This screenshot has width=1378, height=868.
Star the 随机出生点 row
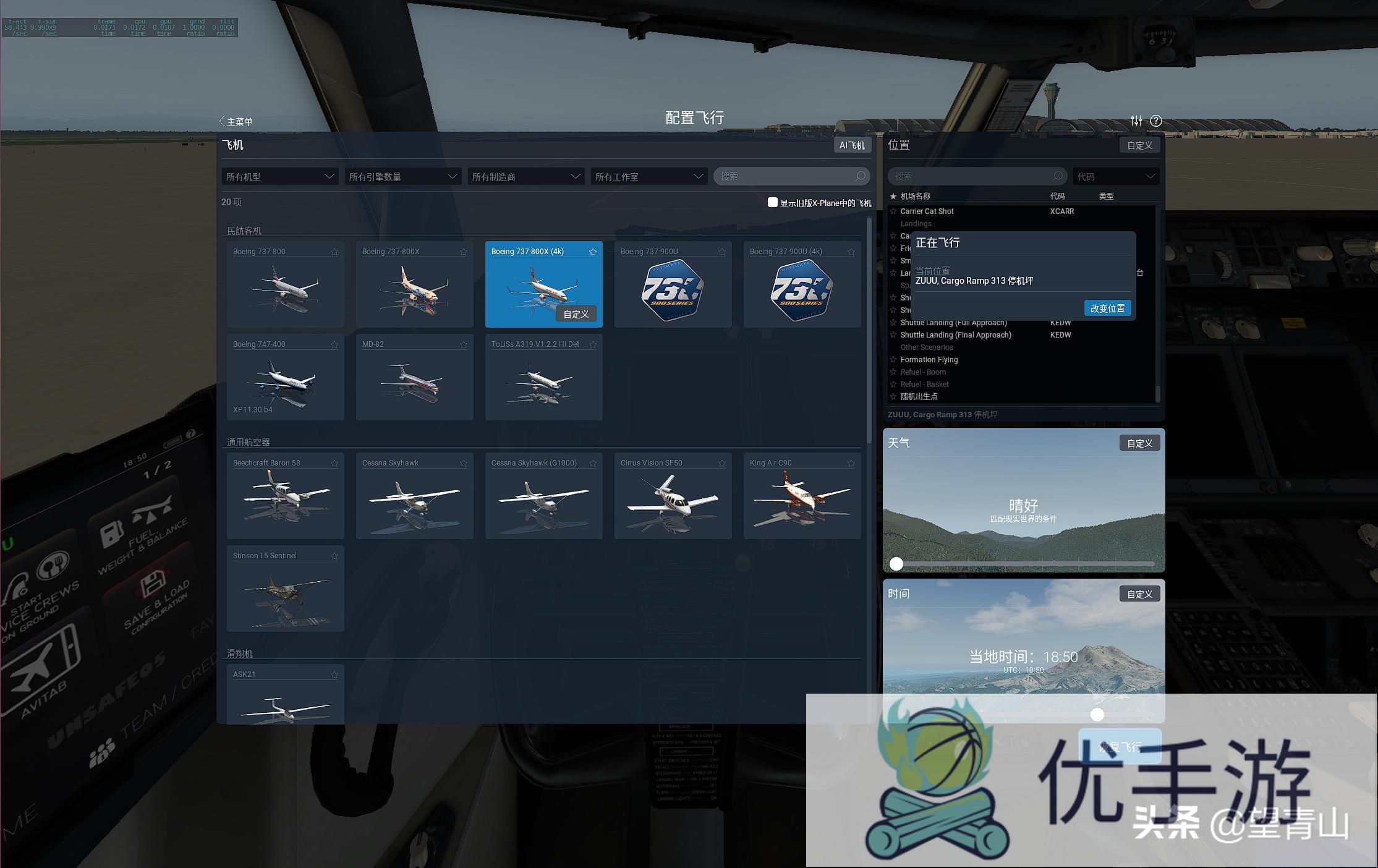click(x=893, y=396)
